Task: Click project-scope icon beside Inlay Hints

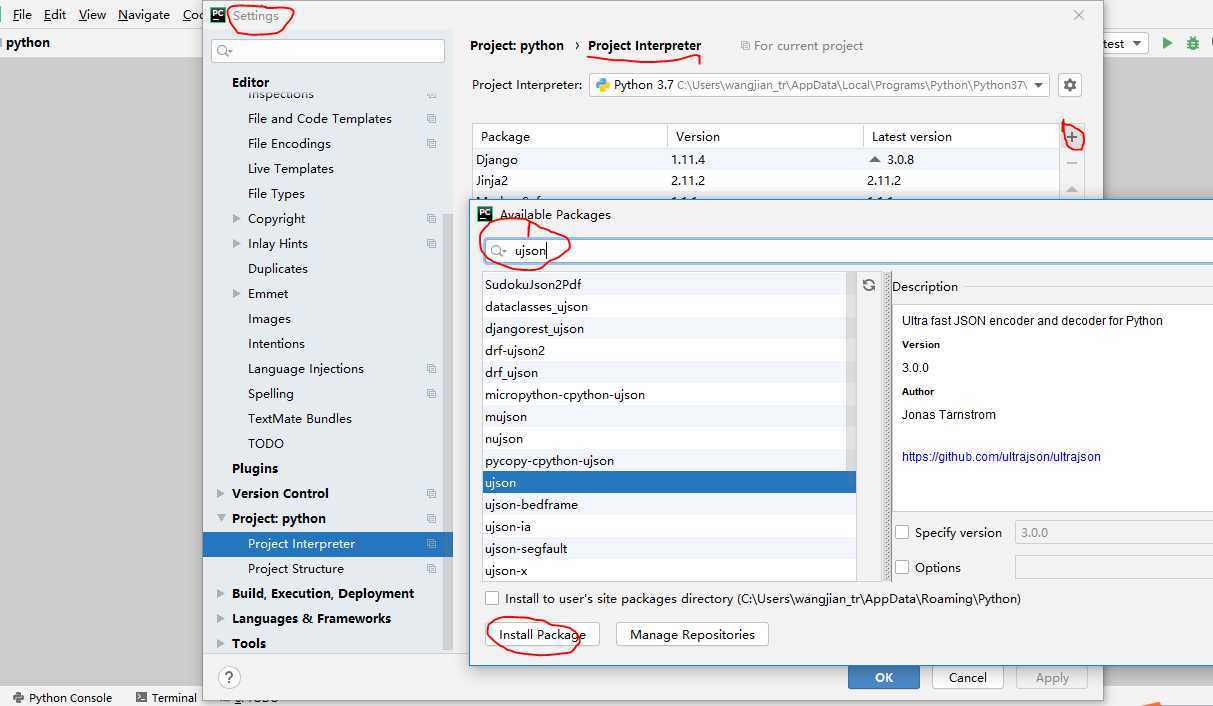Action: pyautogui.click(x=431, y=244)
